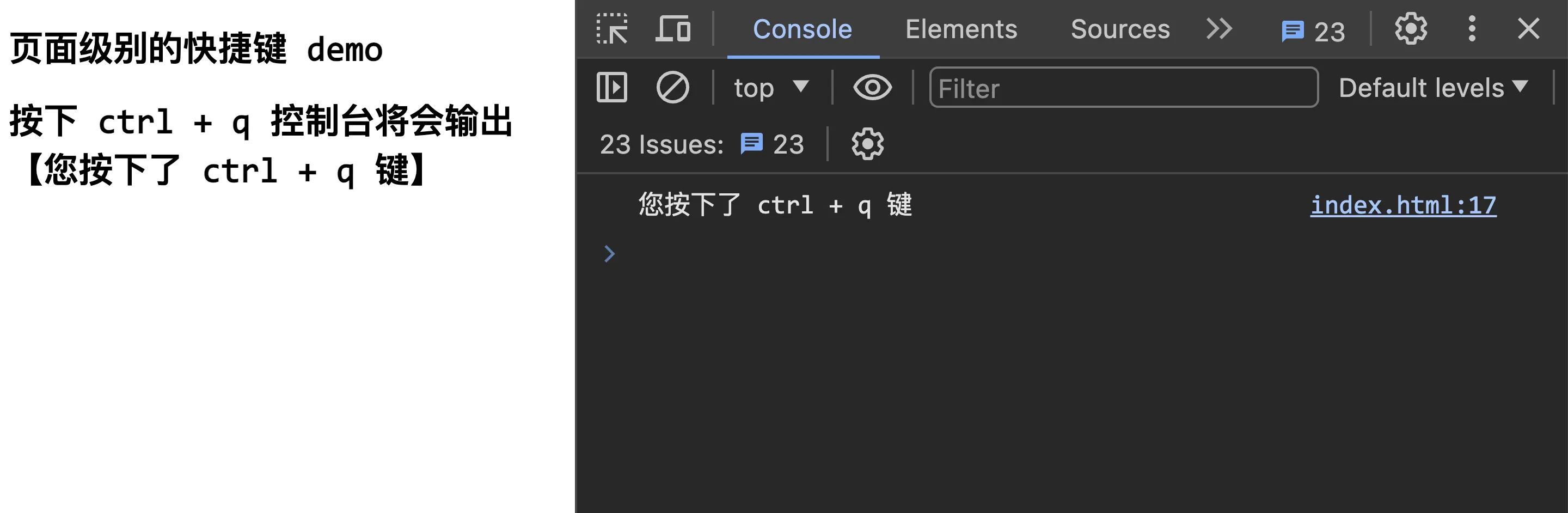The width and height of the screenshot is (1568, 513).
Task: Switch to the Console tab
Action: click(x=801, y=29)
